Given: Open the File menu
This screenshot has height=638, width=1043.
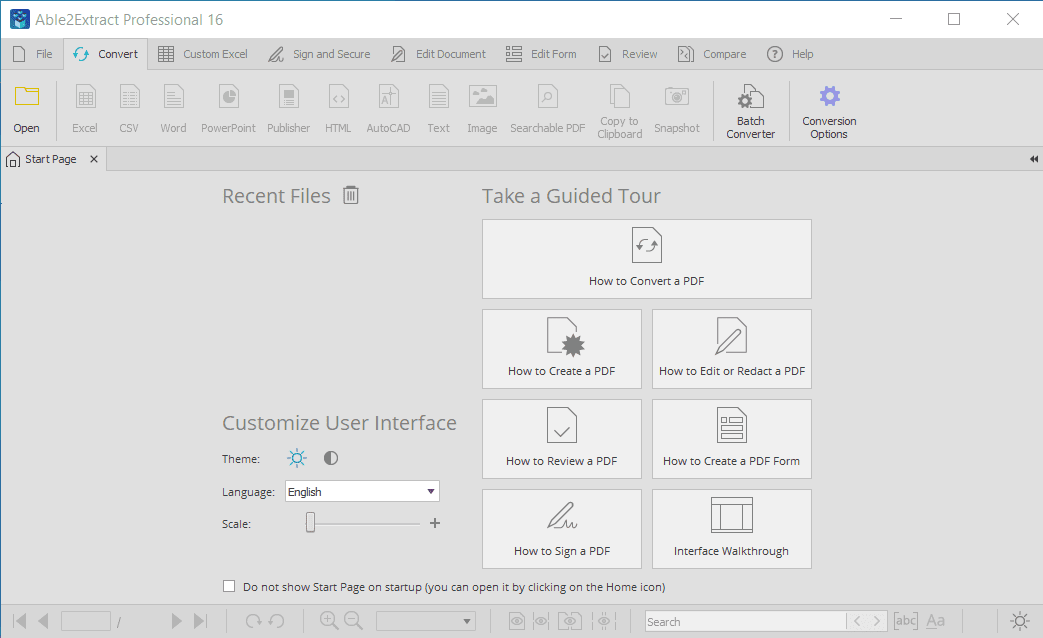Looking at the screenshot, I should point(33,55).
